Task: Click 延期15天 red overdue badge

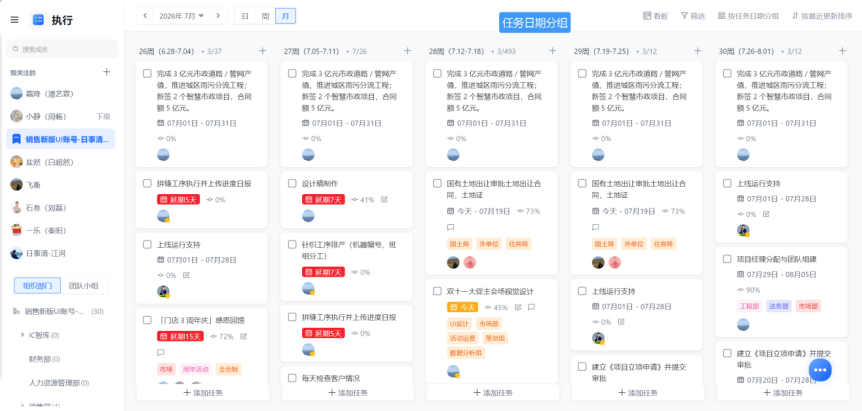Action: point(180,336)
